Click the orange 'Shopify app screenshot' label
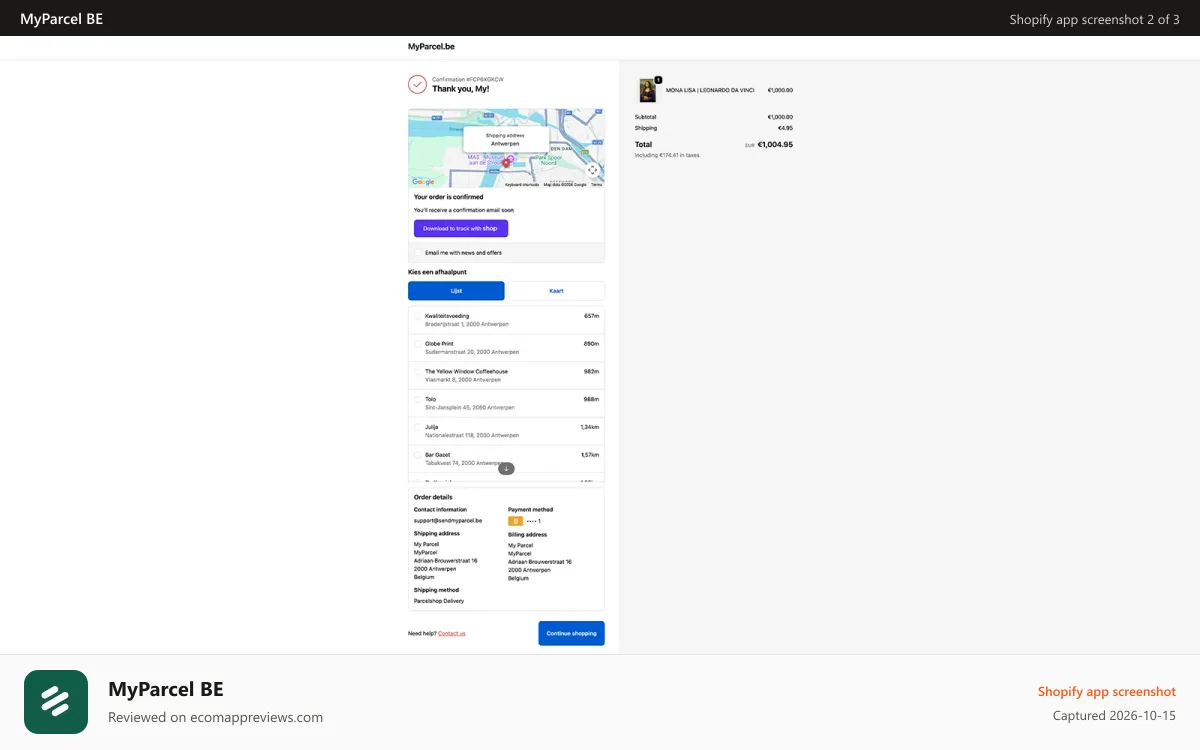Screen dimensions: 1200x750 point(1107,691)
